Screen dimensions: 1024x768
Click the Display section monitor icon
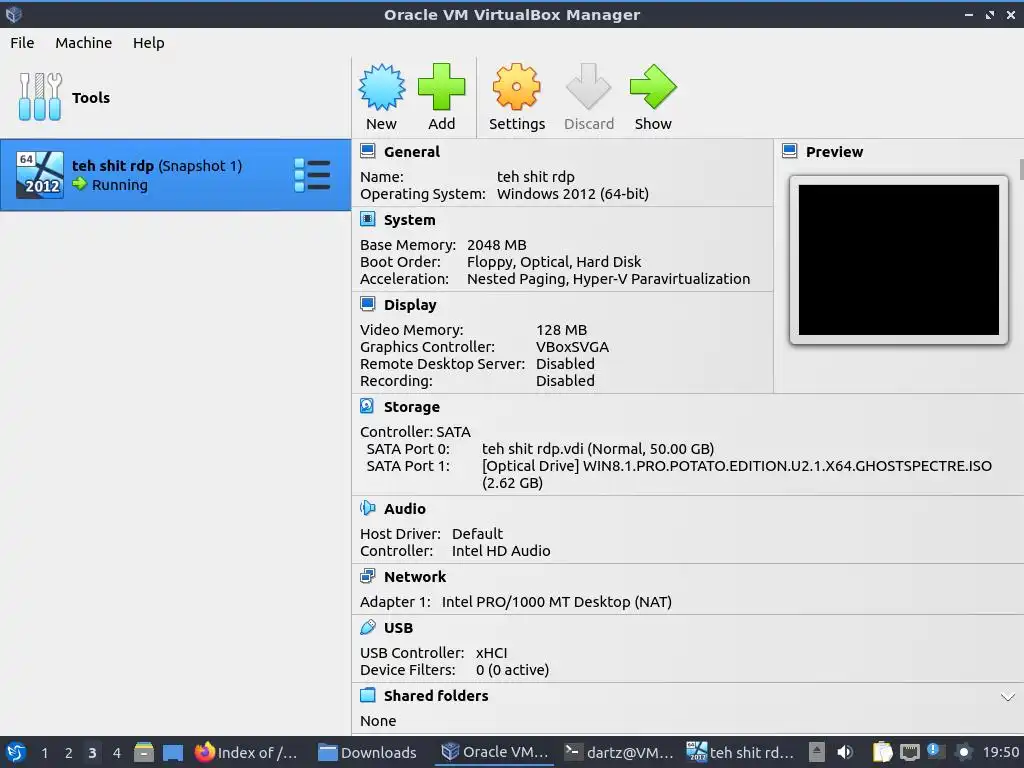coord(368,304)
